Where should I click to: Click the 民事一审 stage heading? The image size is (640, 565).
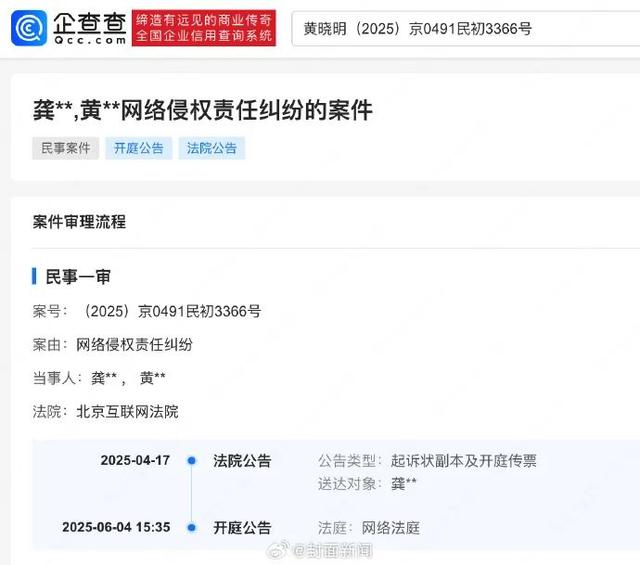[78, 276]
